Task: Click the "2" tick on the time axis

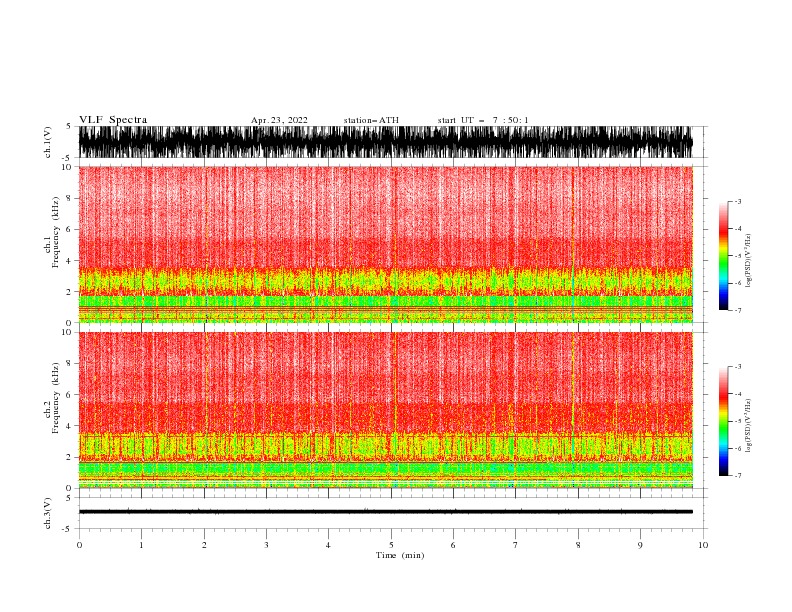Action: pyautogui.click(x=204, y=545)
